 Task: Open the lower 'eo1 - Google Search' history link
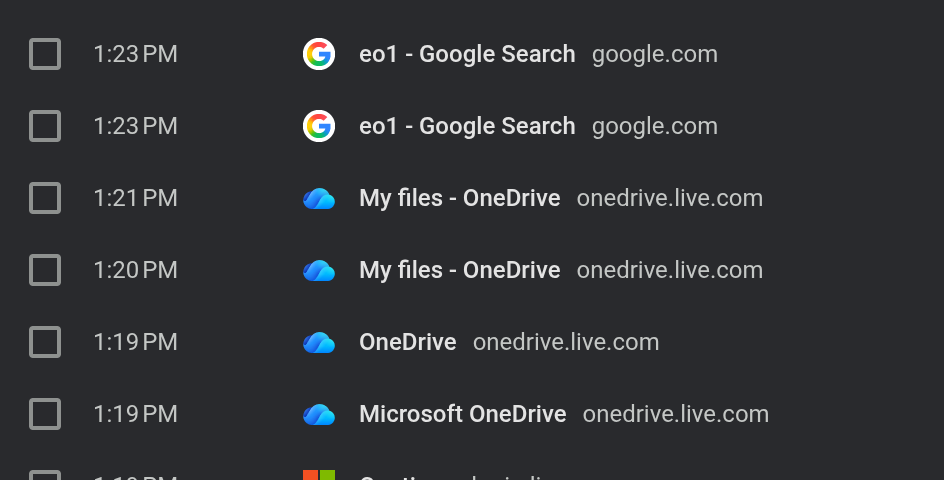point(467,126)
